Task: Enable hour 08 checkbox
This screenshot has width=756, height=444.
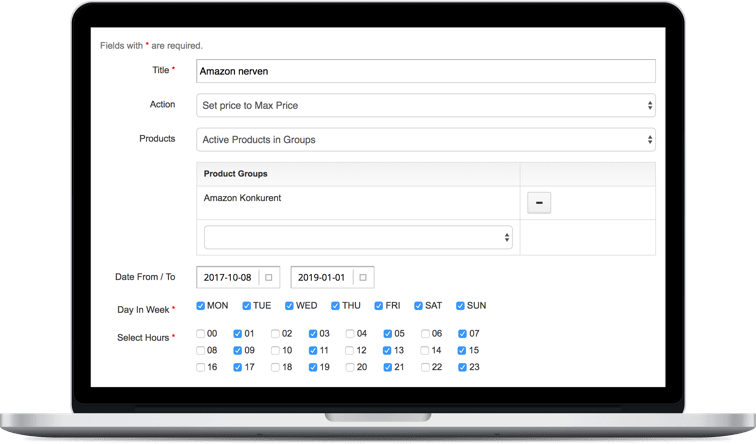Action: click(201, 350)
